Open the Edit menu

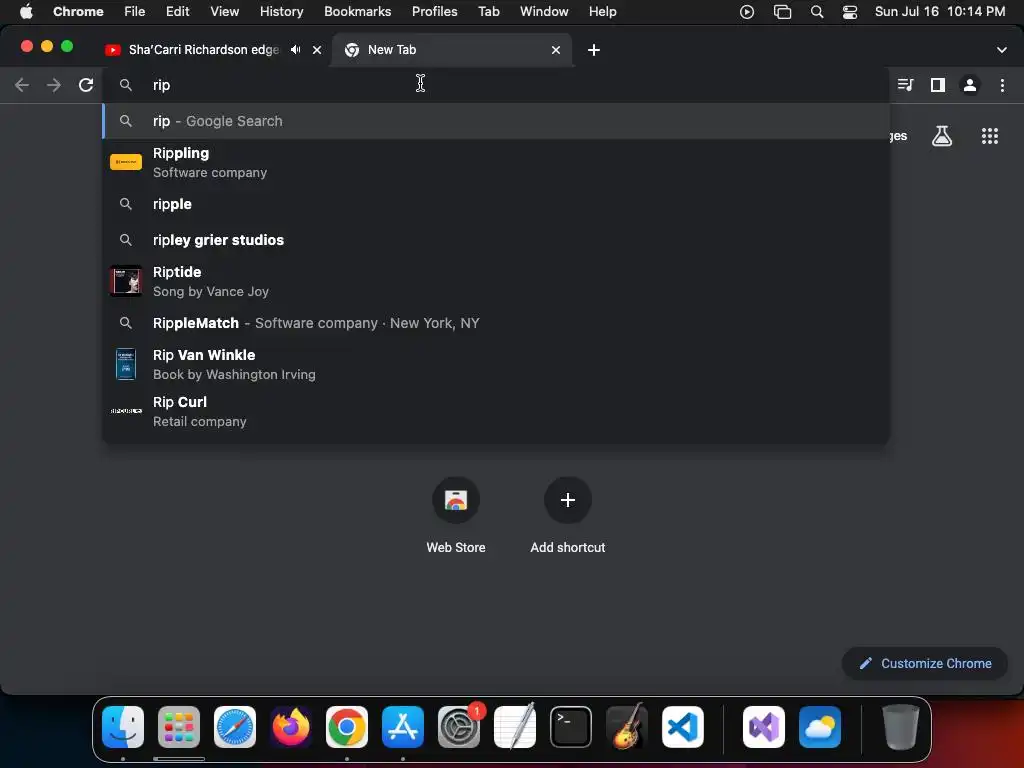coord(177,12)
